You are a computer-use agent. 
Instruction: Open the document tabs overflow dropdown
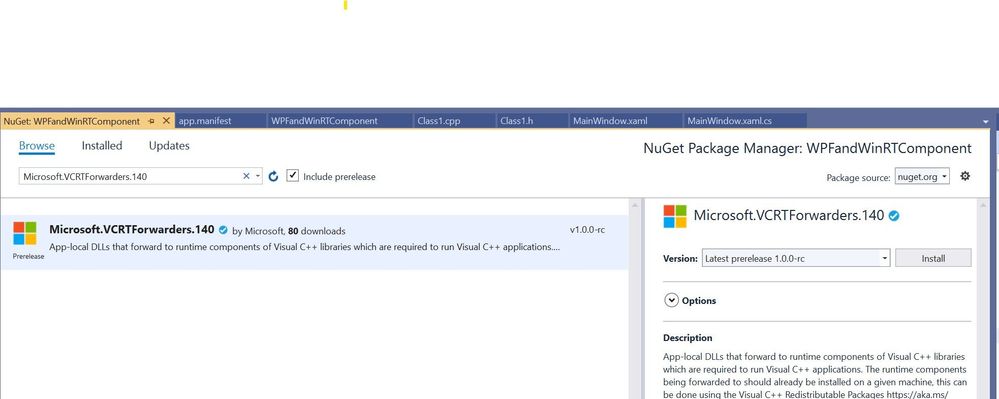[986, 121]
